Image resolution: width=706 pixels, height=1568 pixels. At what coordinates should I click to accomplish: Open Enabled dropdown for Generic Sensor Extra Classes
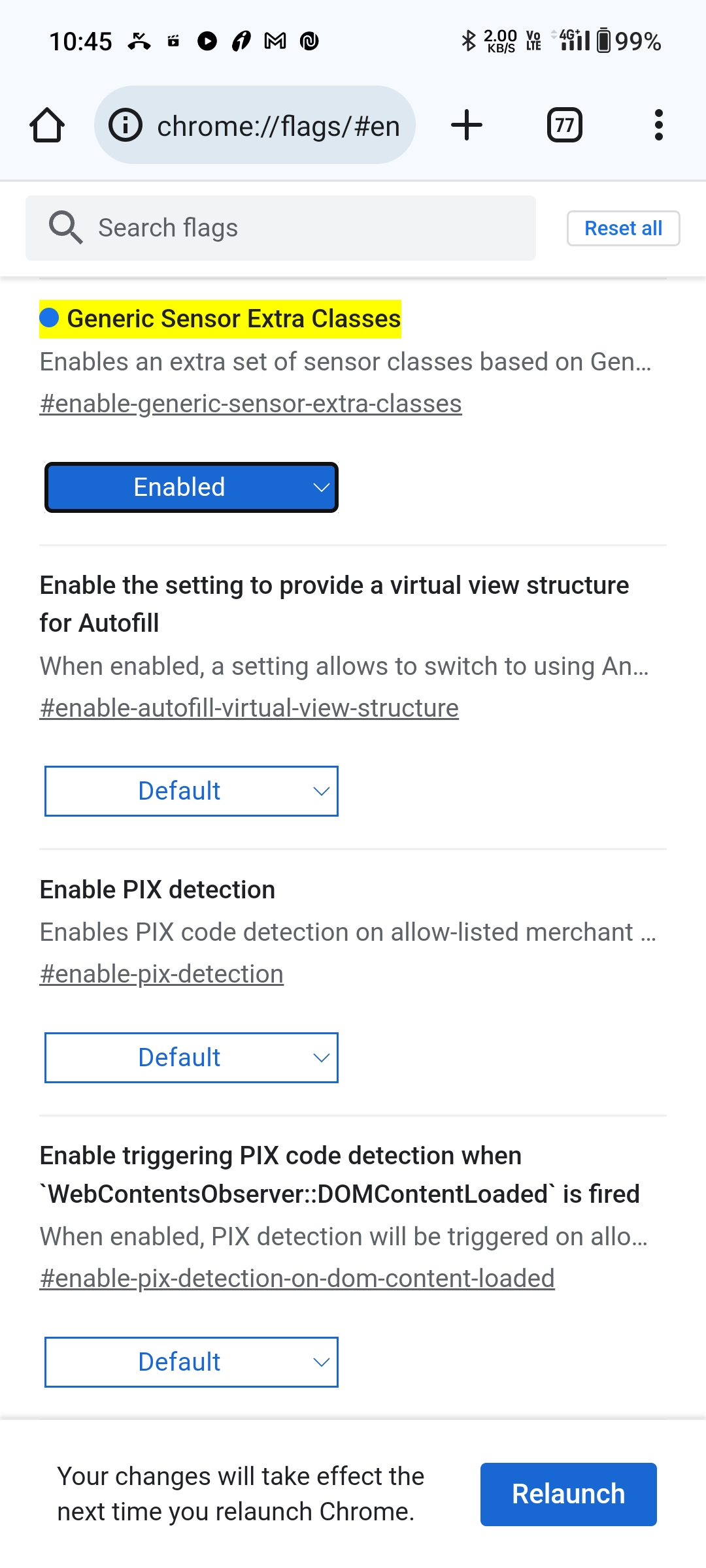[192, 487]
